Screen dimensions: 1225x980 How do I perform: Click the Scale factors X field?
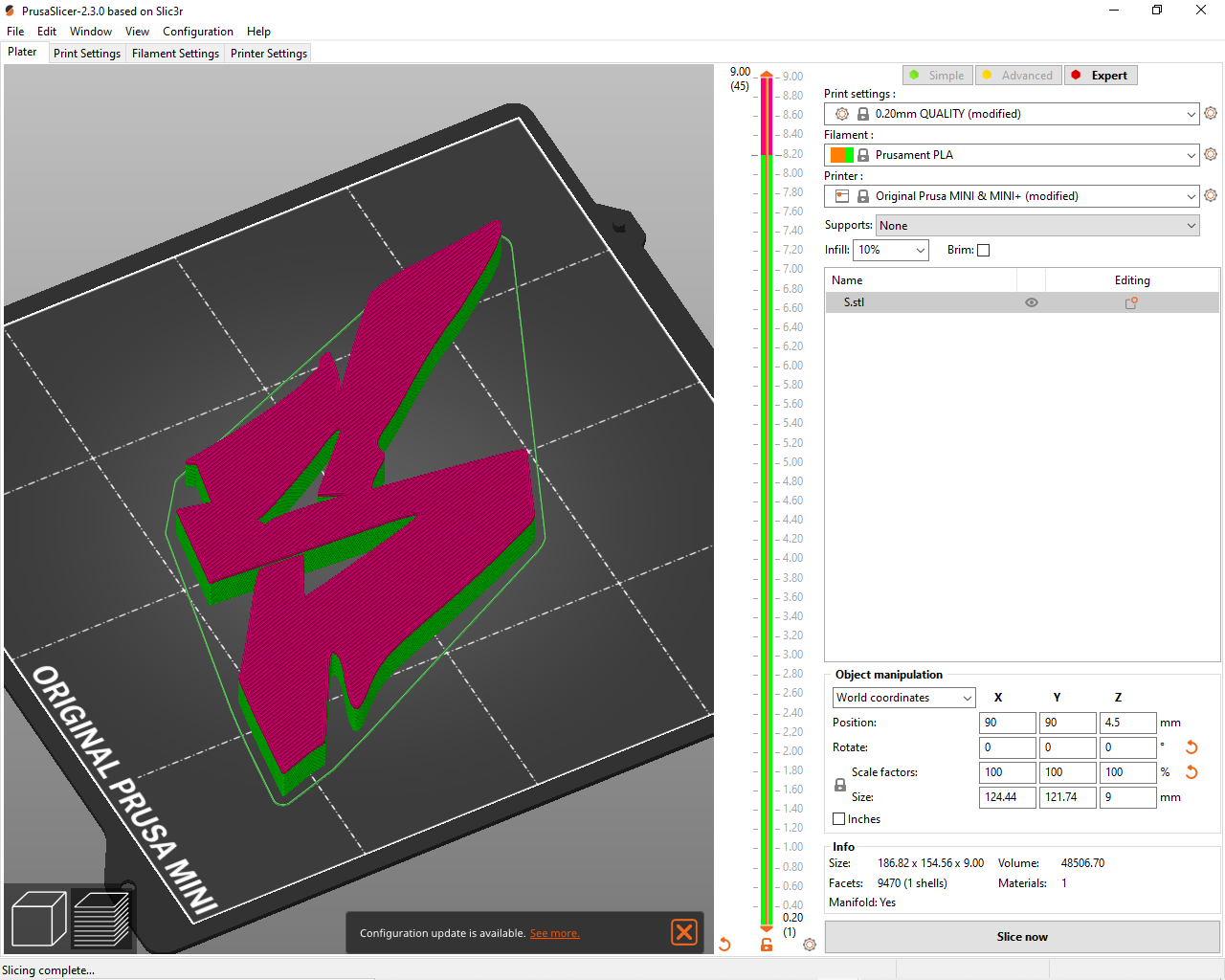(1007, 772)
